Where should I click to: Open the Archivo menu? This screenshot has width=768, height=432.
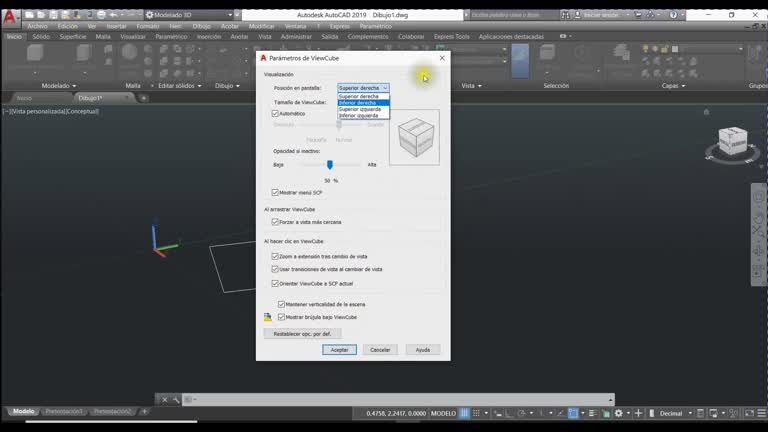pyautogui.click(x=38, y=26)
